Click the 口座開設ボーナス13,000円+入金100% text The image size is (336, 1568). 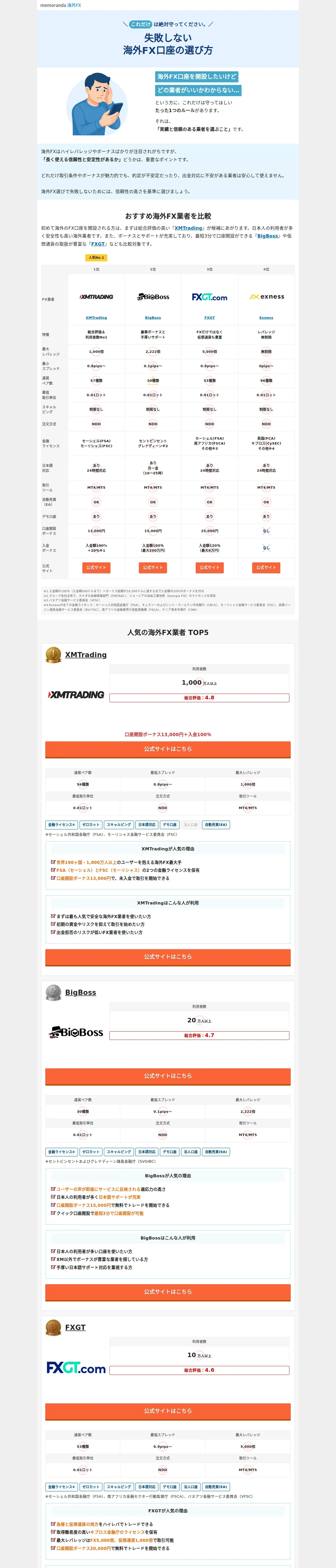tap(168, 735)
